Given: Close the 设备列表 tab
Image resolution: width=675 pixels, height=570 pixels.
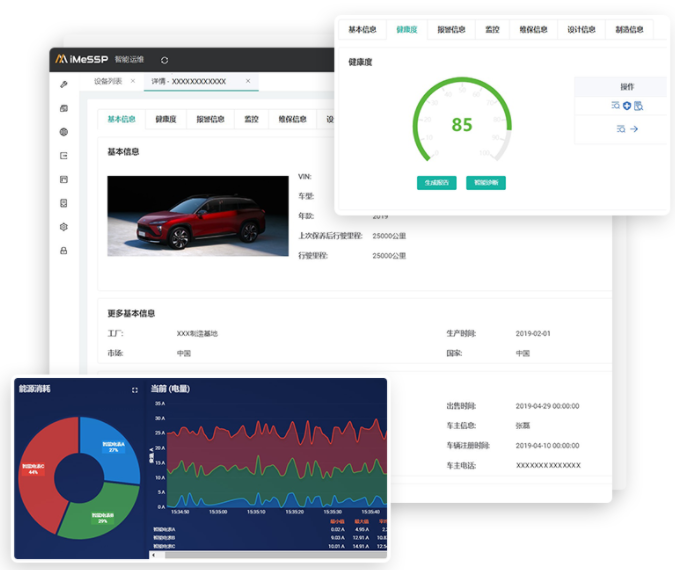Looking at the screenshot, I should 133,81.
